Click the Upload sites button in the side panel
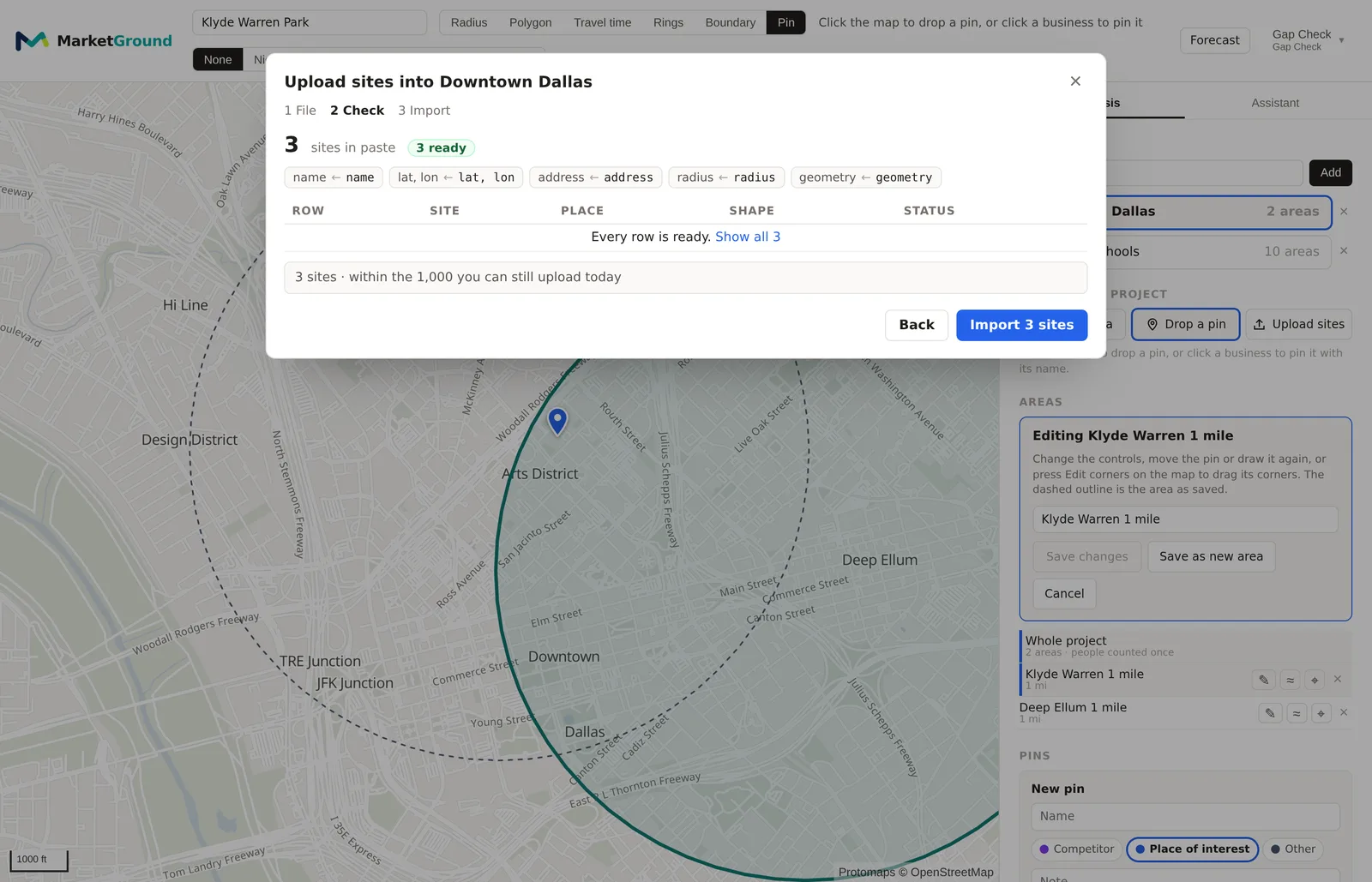This screenshot has height=882, width=1372. pos(1299,324)
